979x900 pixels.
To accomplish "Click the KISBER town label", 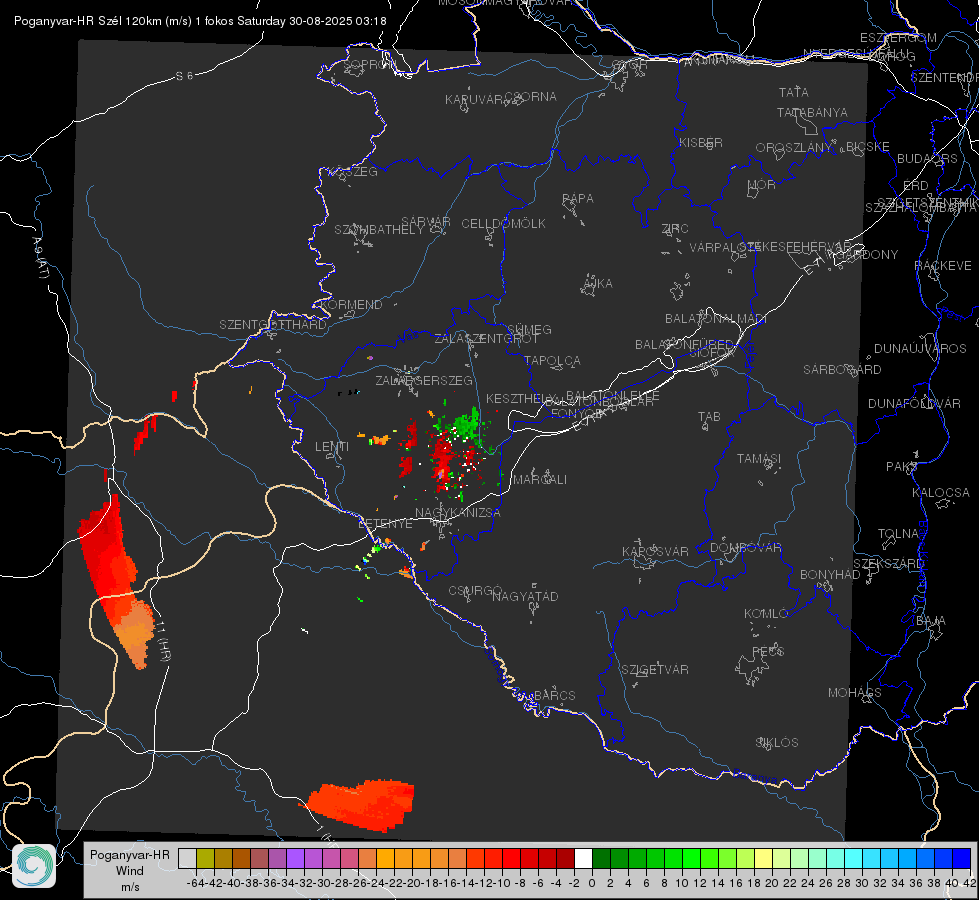I will (x=701, y=142).
